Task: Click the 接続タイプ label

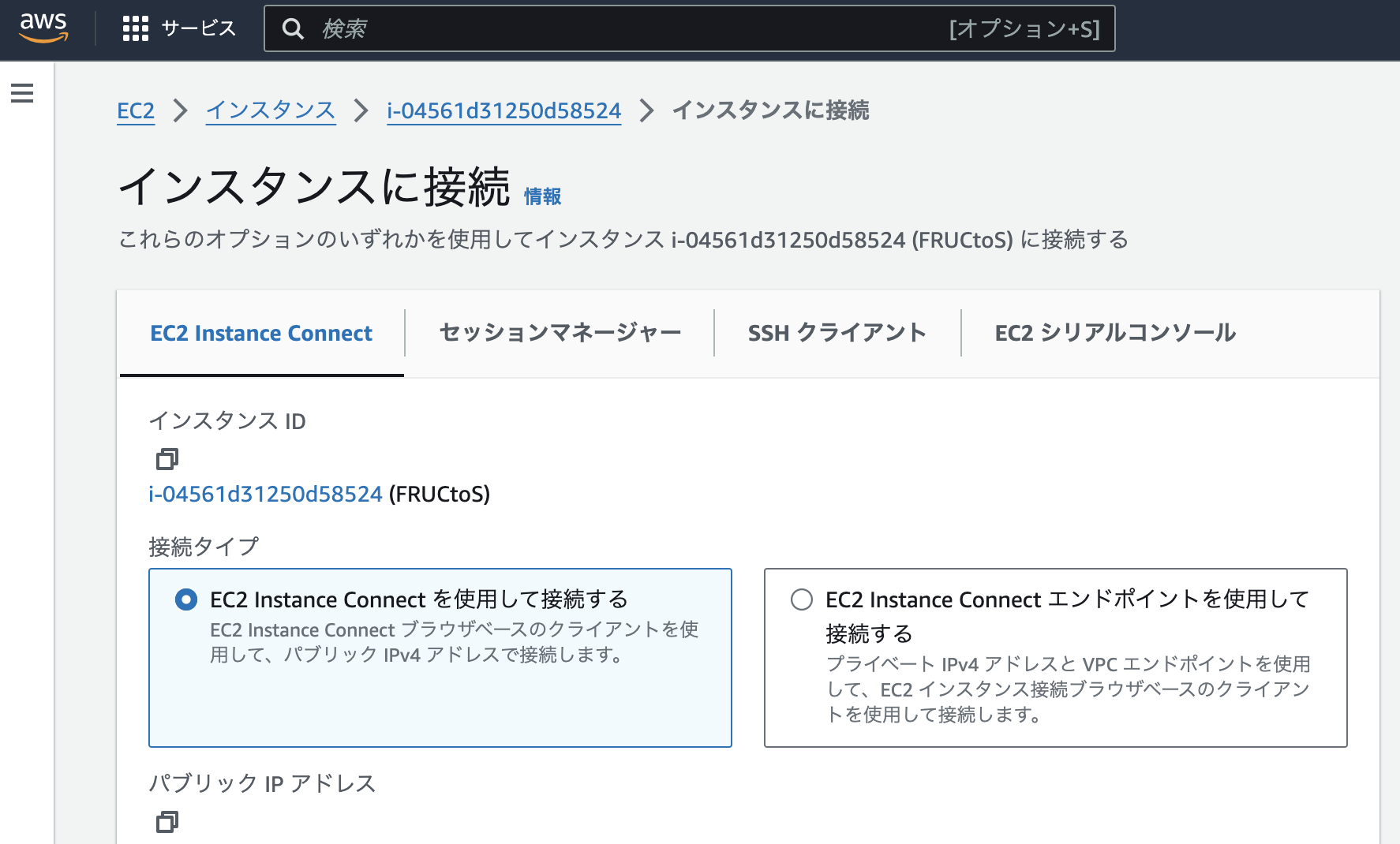Action: [x=204, y=546]
